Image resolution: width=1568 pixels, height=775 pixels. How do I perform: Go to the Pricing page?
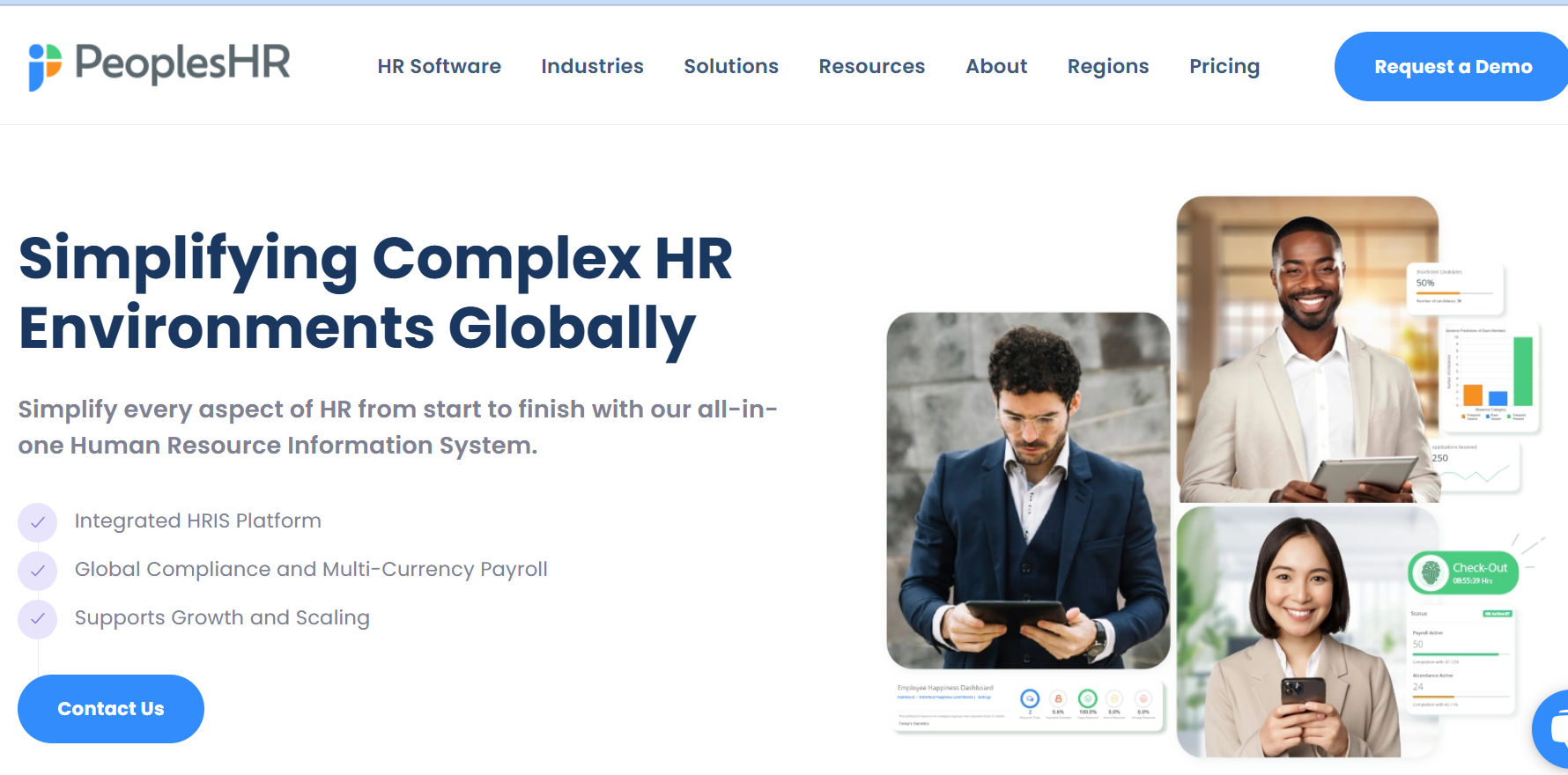click(1224, 67)
